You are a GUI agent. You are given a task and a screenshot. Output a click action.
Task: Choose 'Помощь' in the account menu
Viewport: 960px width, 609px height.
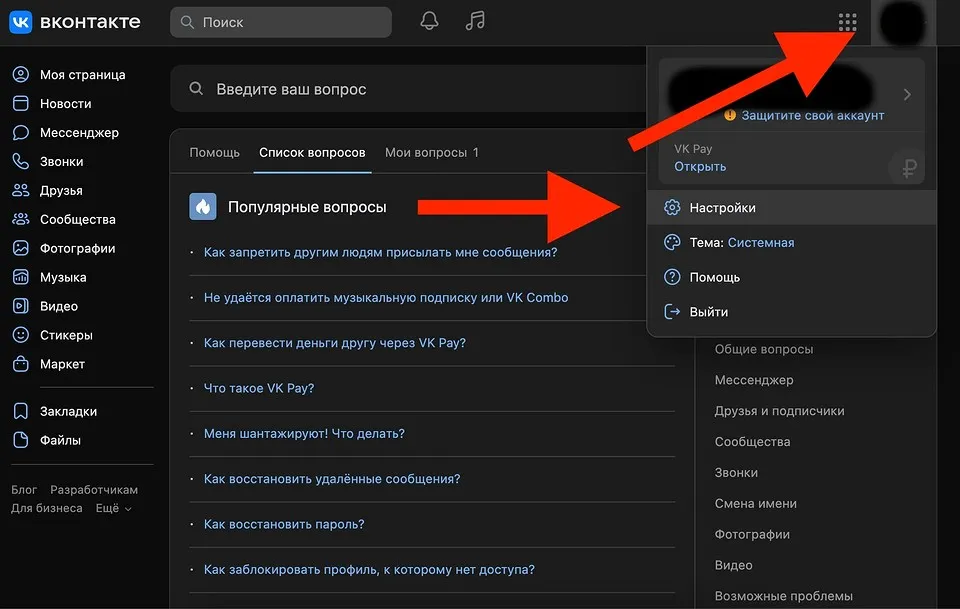tap(792, 277)
